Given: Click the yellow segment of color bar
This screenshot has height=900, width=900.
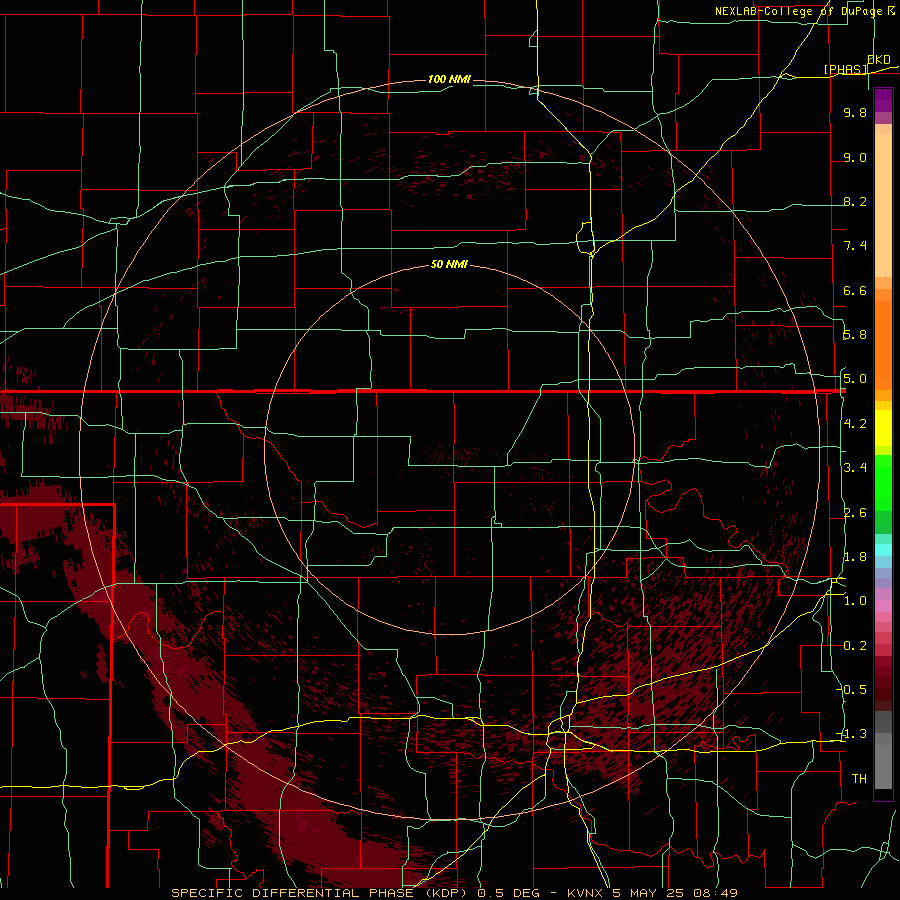Looking at the screenshot, I should (883, 428).
